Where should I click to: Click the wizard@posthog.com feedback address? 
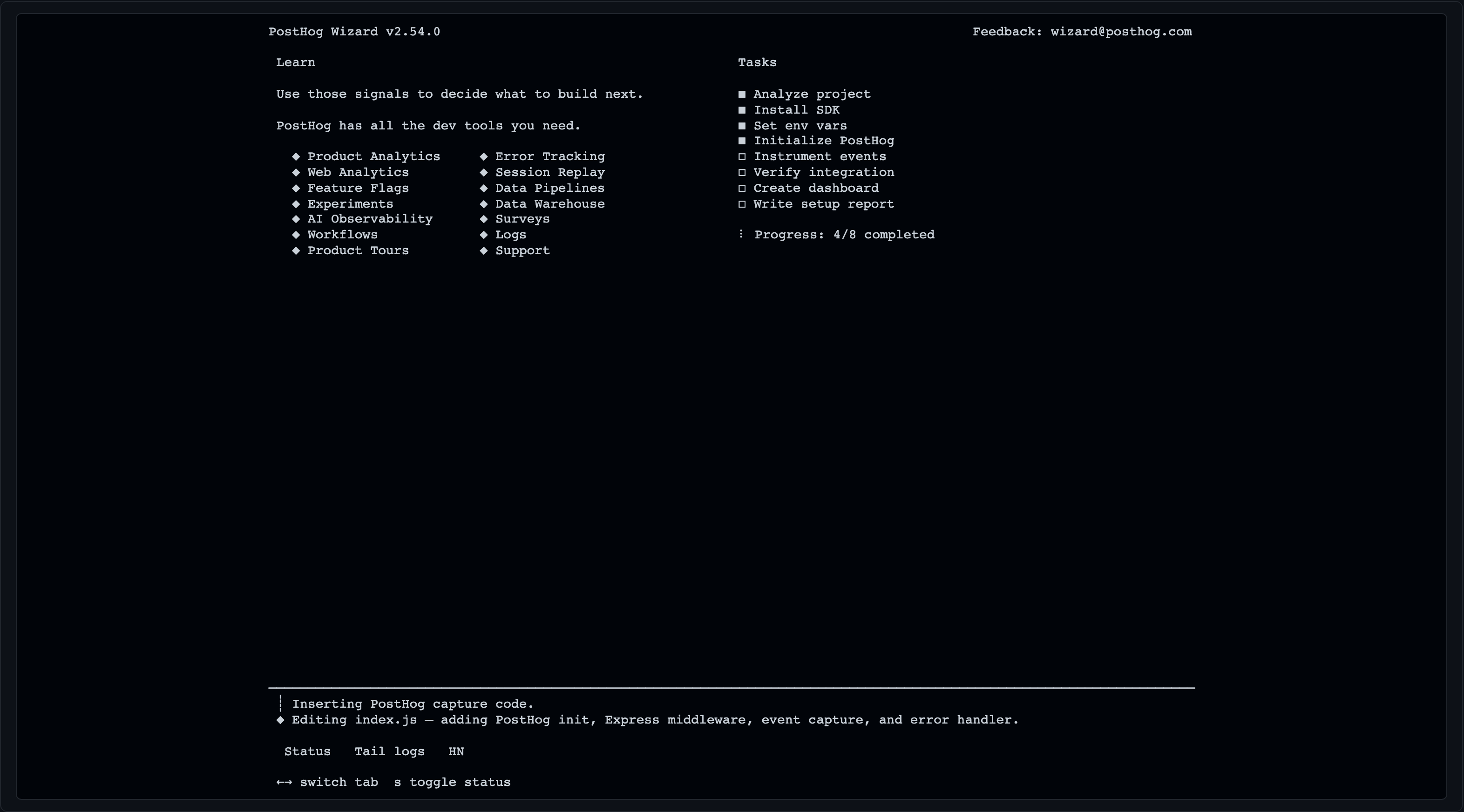point(1121,32)
